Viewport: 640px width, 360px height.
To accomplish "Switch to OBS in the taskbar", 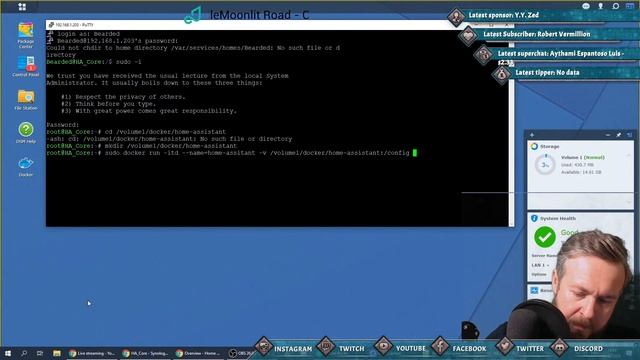I will (240, 353).
